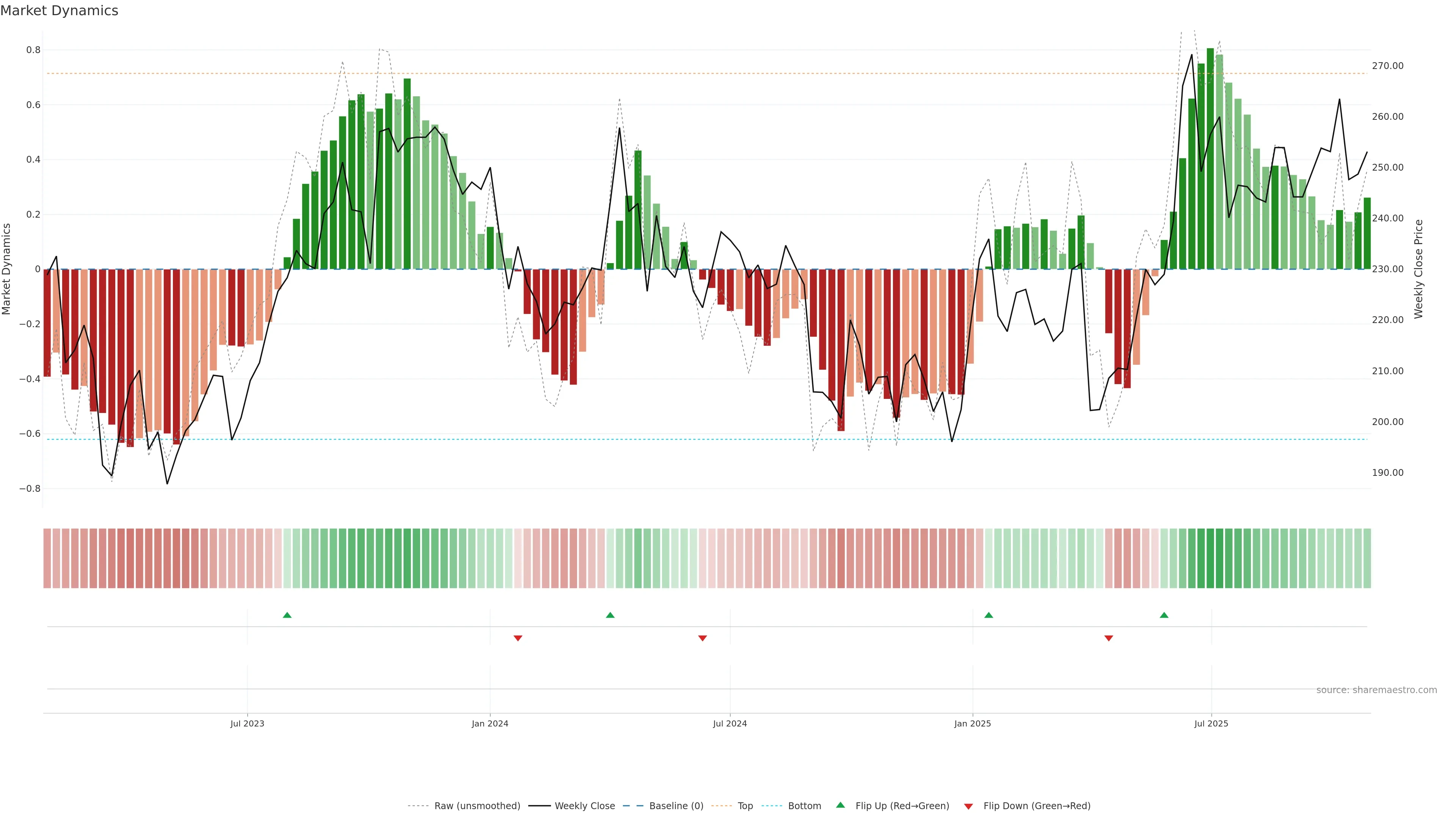Click red flip-down triangle between Jan 2025 and Jul 2025

point(1108,638)
